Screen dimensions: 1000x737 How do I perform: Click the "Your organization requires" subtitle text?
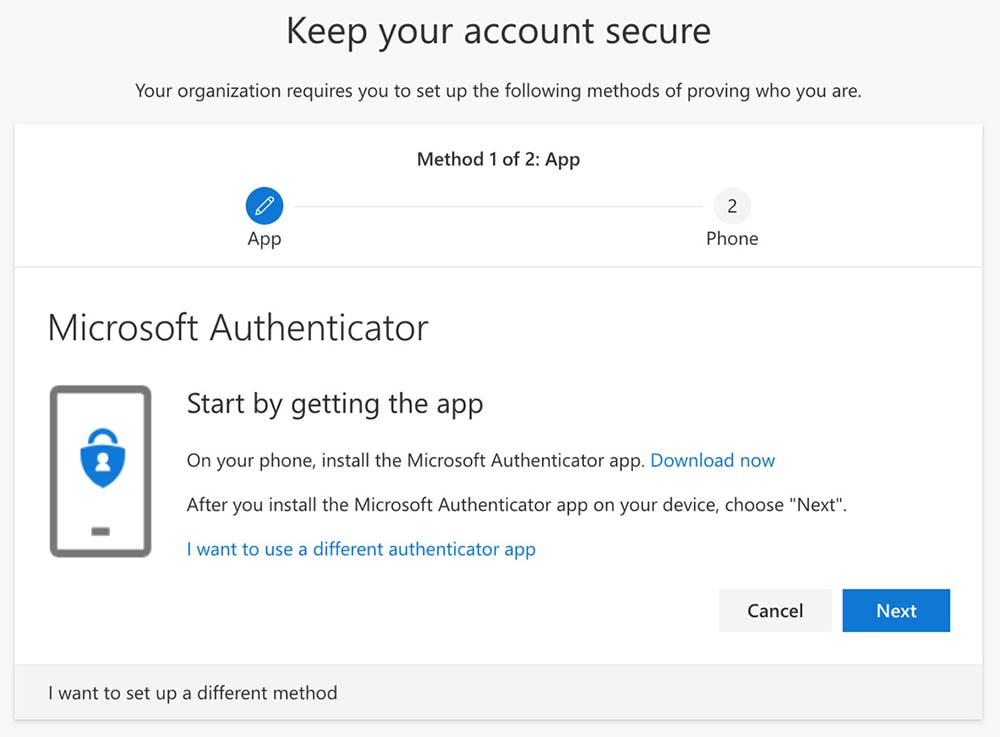498,91
